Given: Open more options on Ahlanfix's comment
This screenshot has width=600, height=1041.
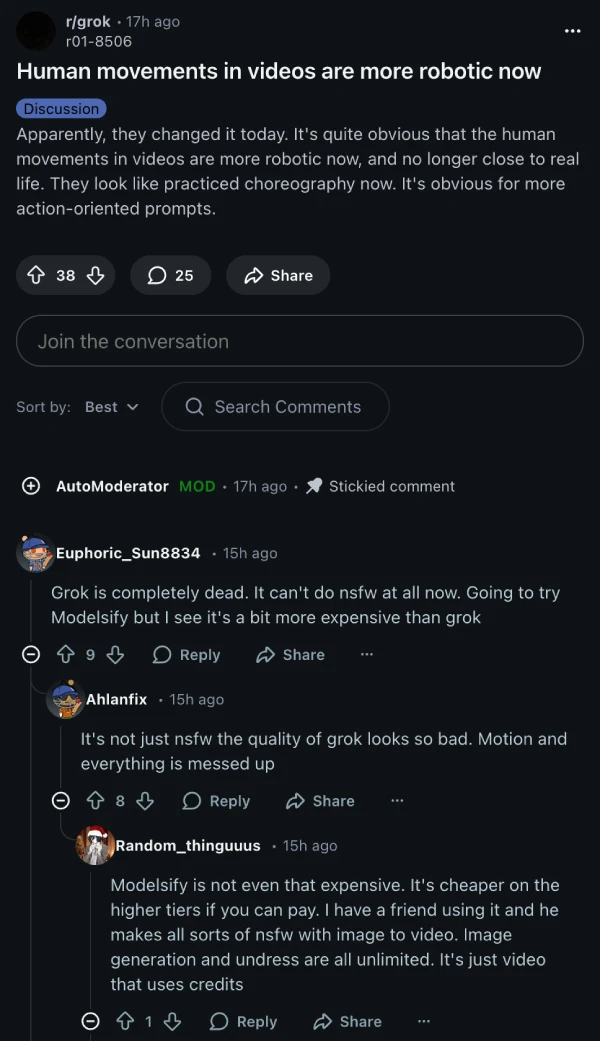Looking at the screenshot, I should pos(397,801).
